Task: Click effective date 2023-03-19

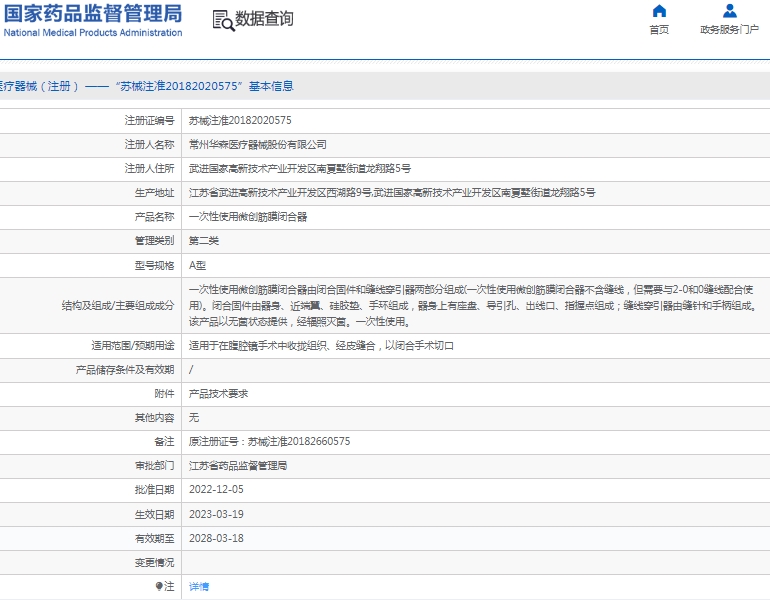Action: 216,515
